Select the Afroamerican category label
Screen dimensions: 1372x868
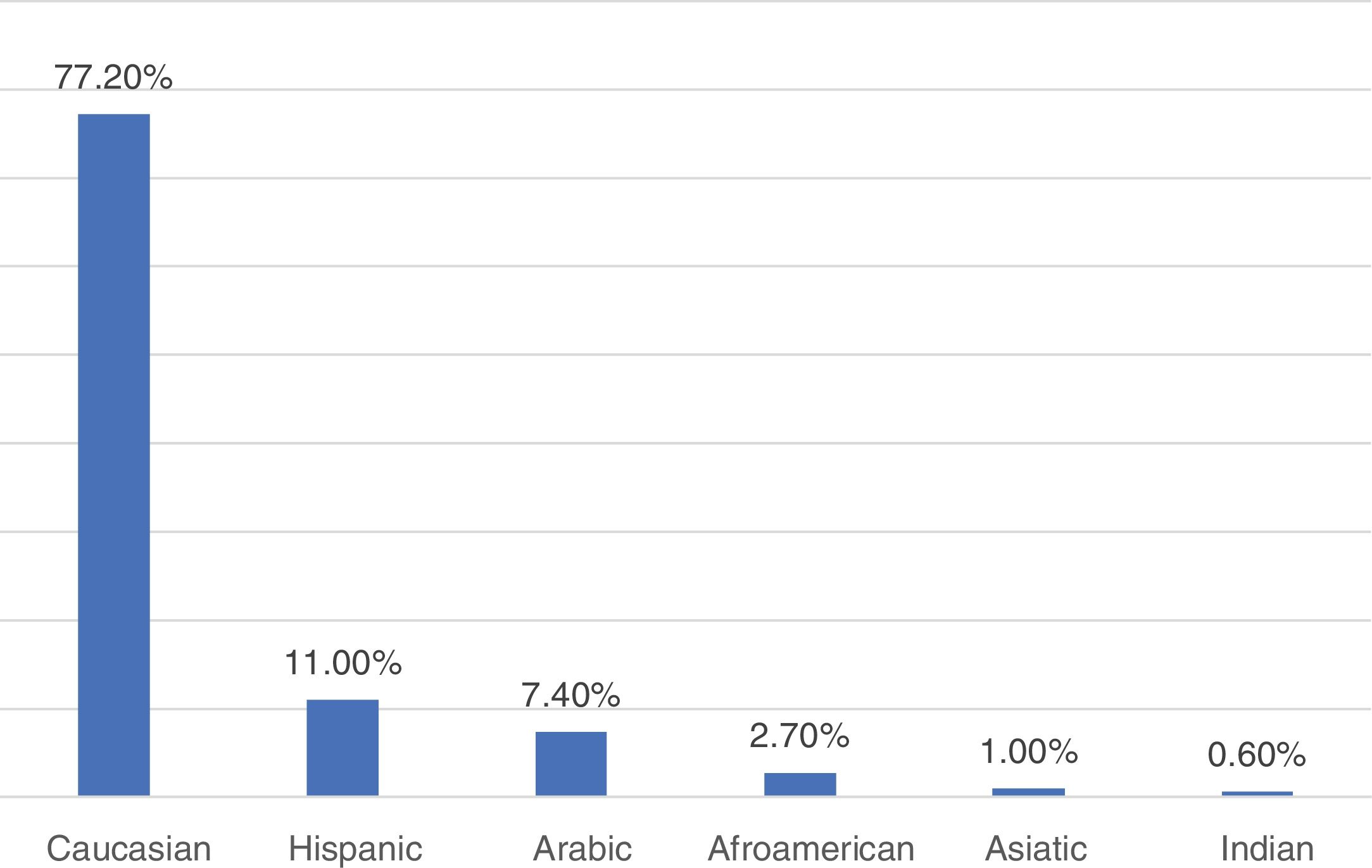tap(811, 848)
